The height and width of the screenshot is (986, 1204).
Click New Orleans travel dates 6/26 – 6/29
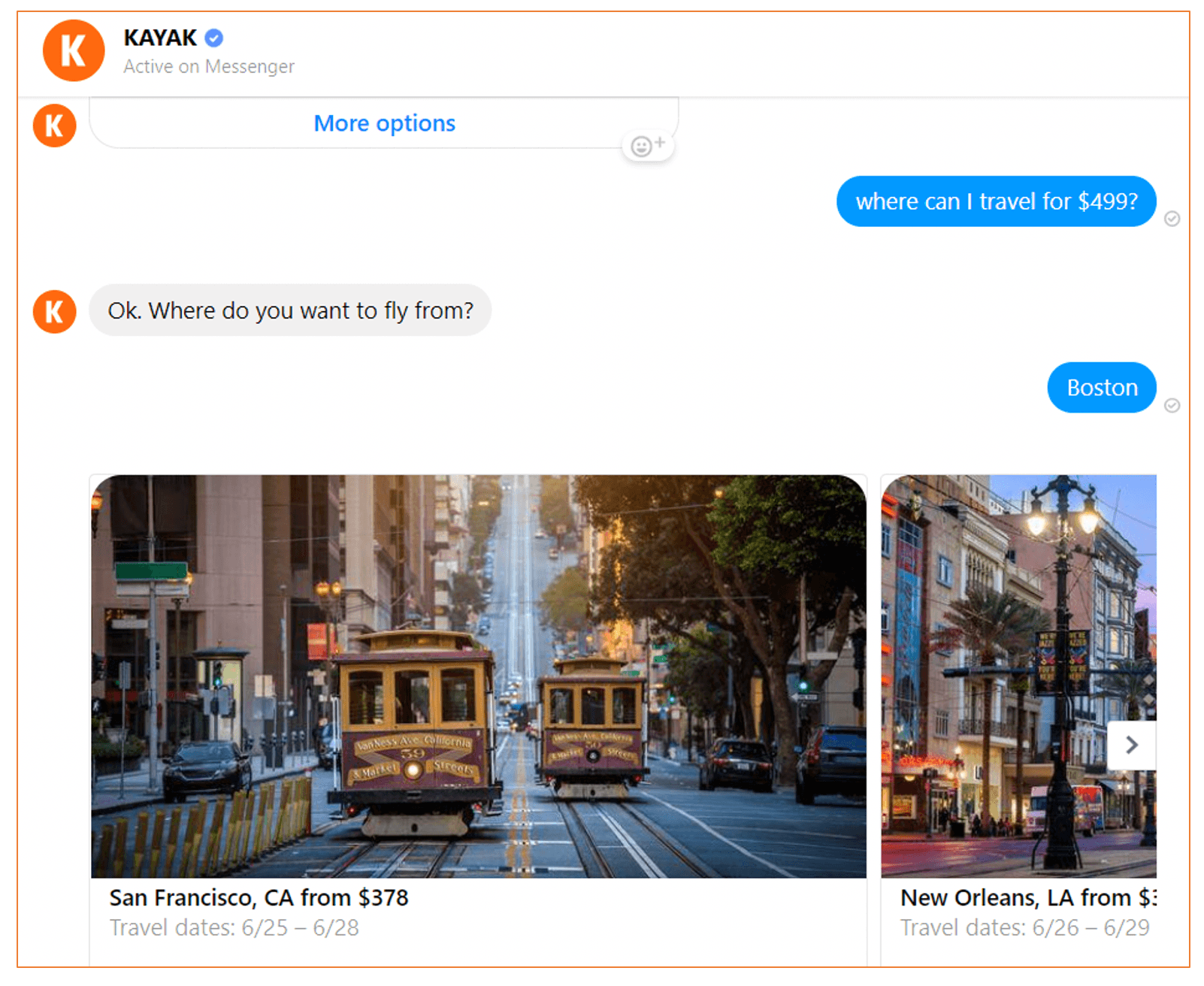pyautogui.click(x=1024, y=928)
